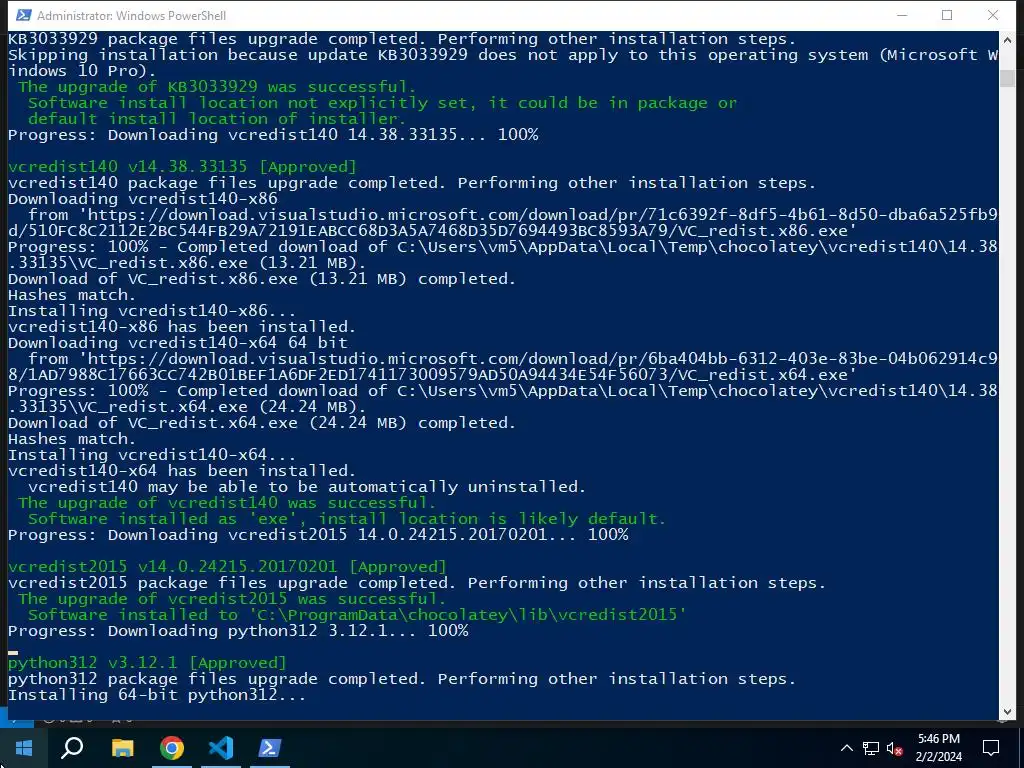This screenshot has height=768, width=1024.
Task: Open the Action Center notifications icon
Action: pos(991,748)
